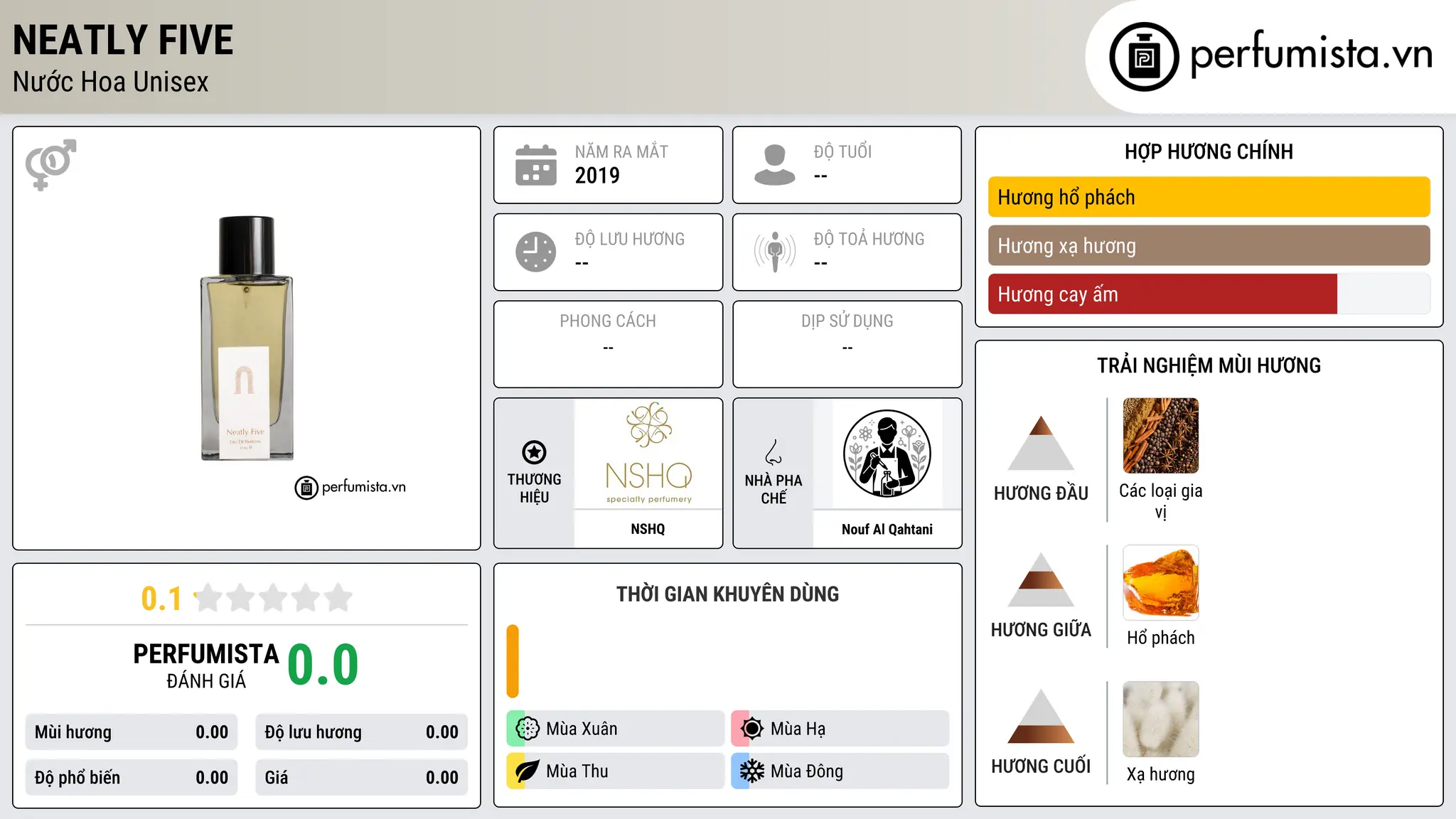Viewport: 1456px width, 819px height.
Task: Click the unisex gender symbol icon
Action: pyautogui.click(x=50, y=164)
